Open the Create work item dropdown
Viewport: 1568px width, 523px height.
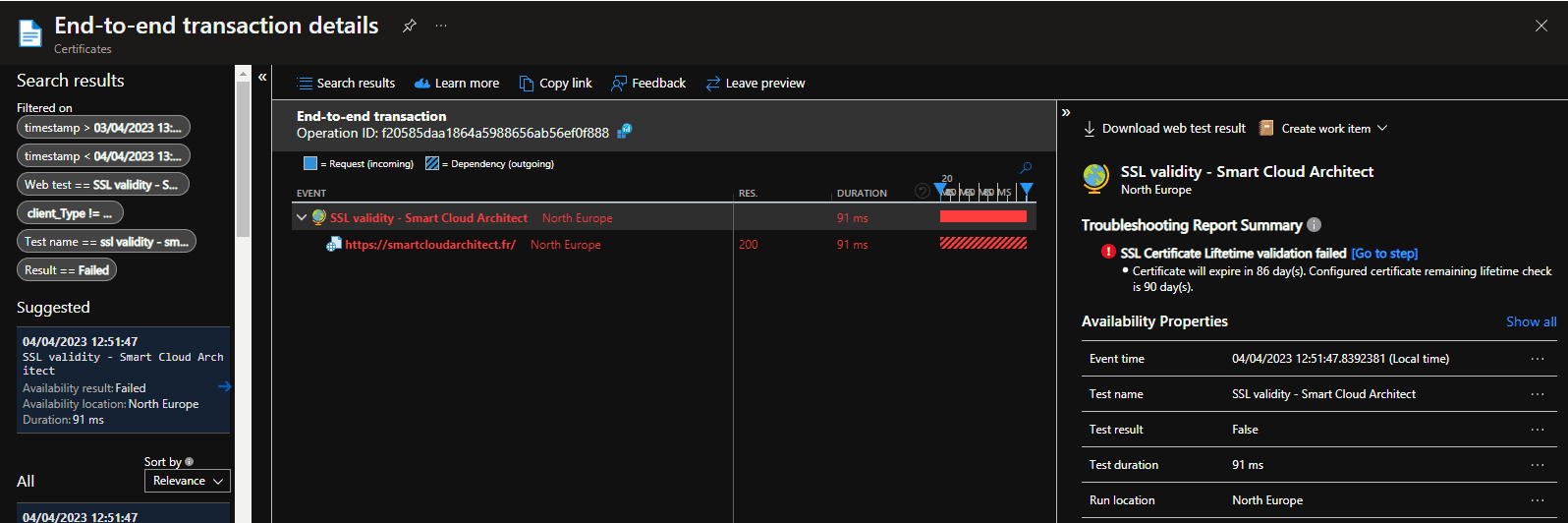click(x=1323, y=129)
